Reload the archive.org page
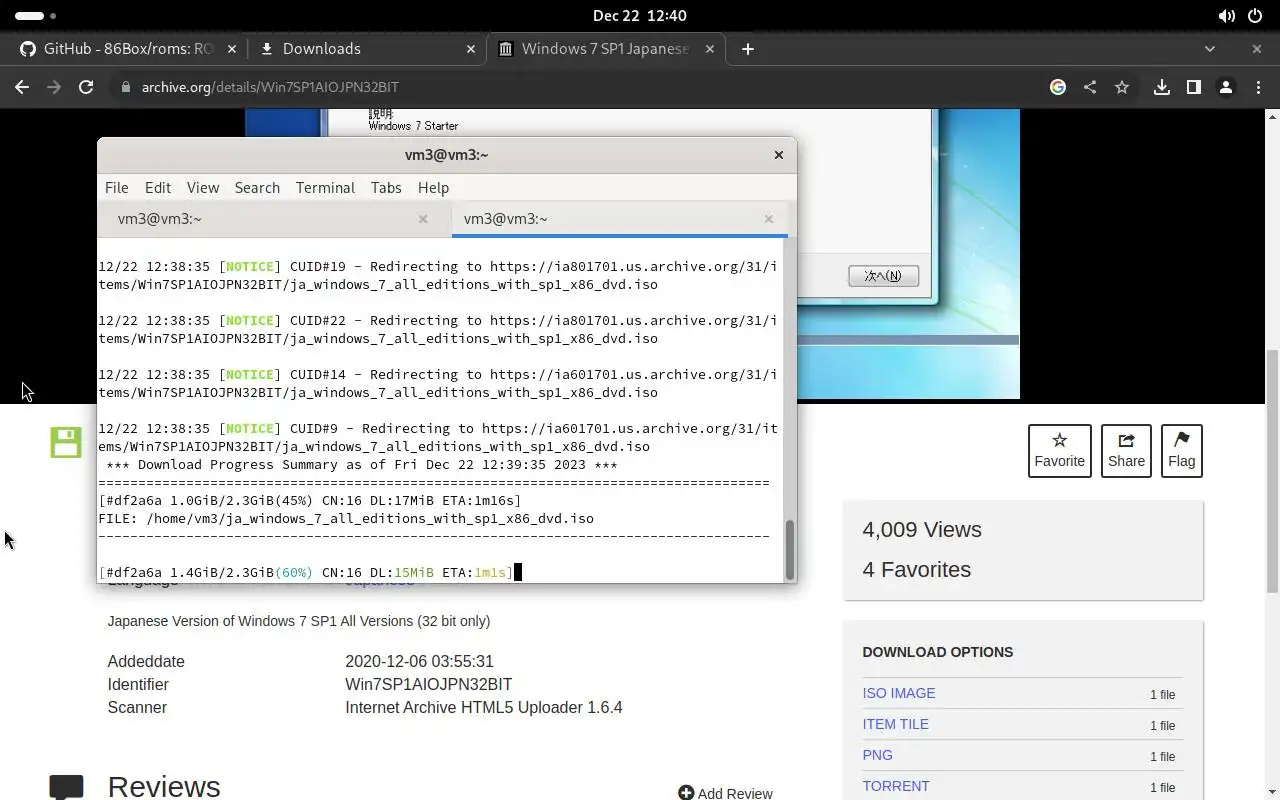Image resolution: width=1280 pixels, height=800 pixels. pyautogui.click(x=86, y=87)
